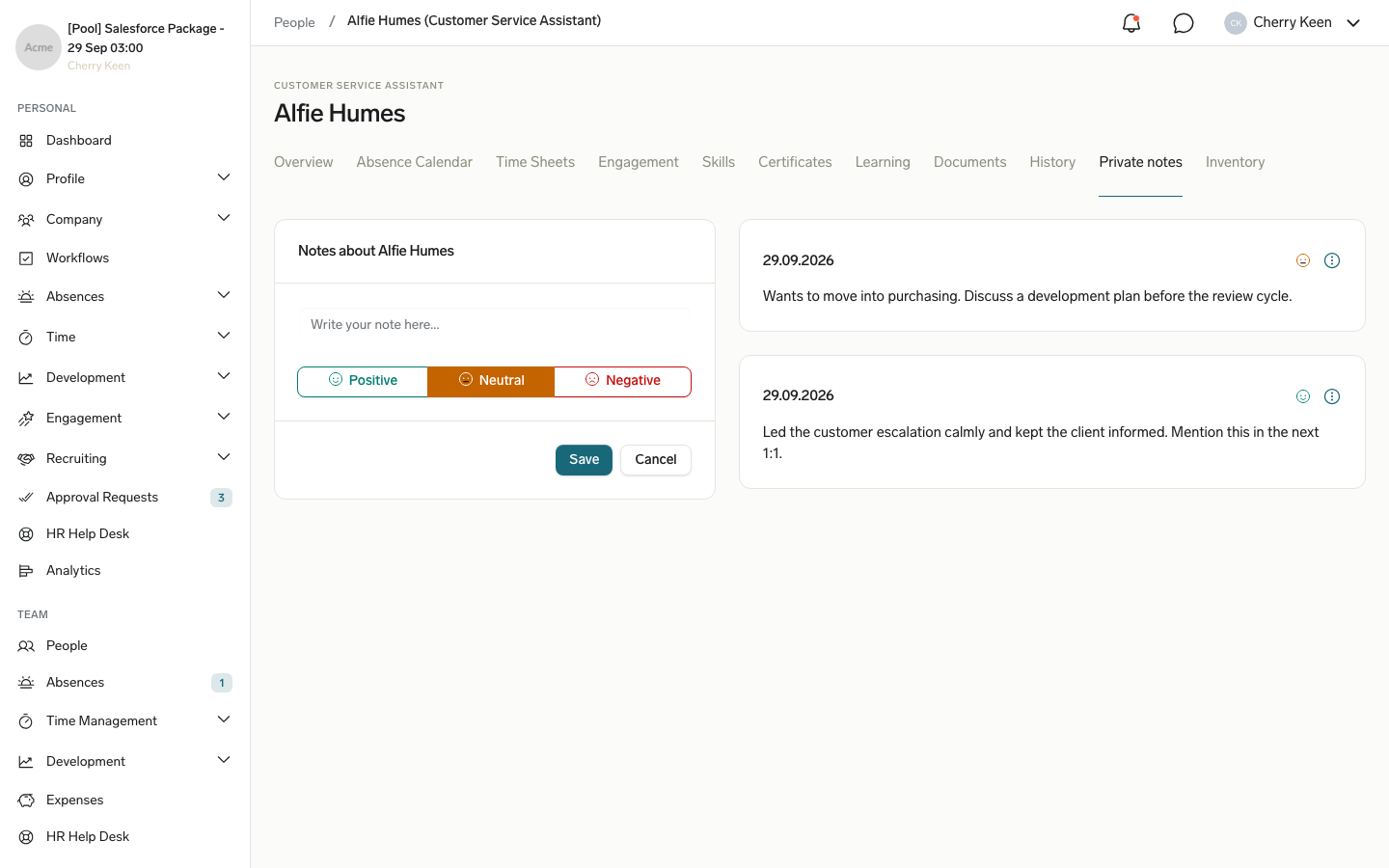Open the chat messages icon
Screen dimensions: 1389x868
tap(1184, 23)
